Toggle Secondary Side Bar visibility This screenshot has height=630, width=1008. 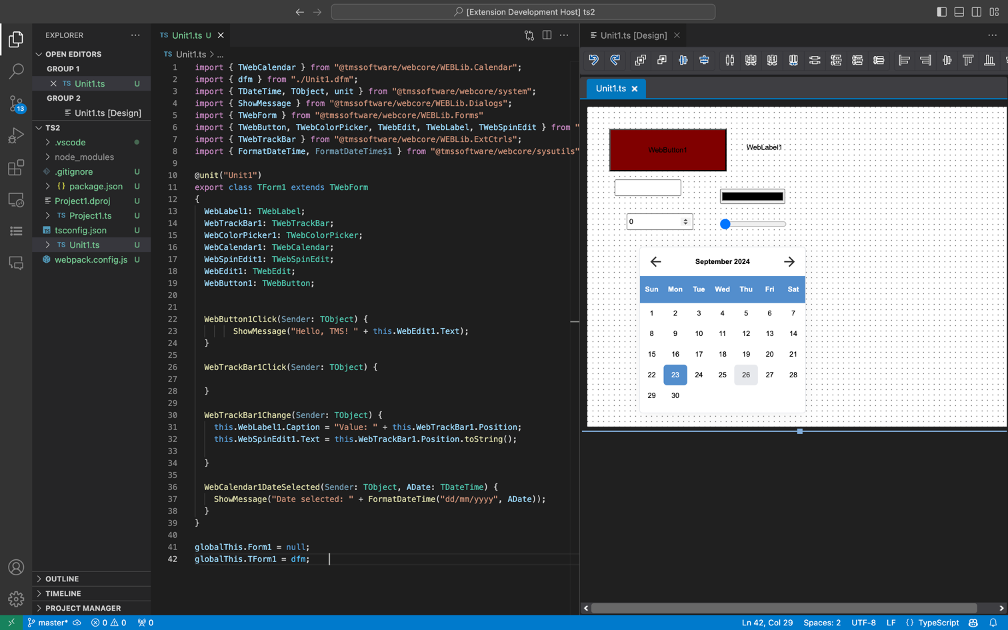click(976, 12)
